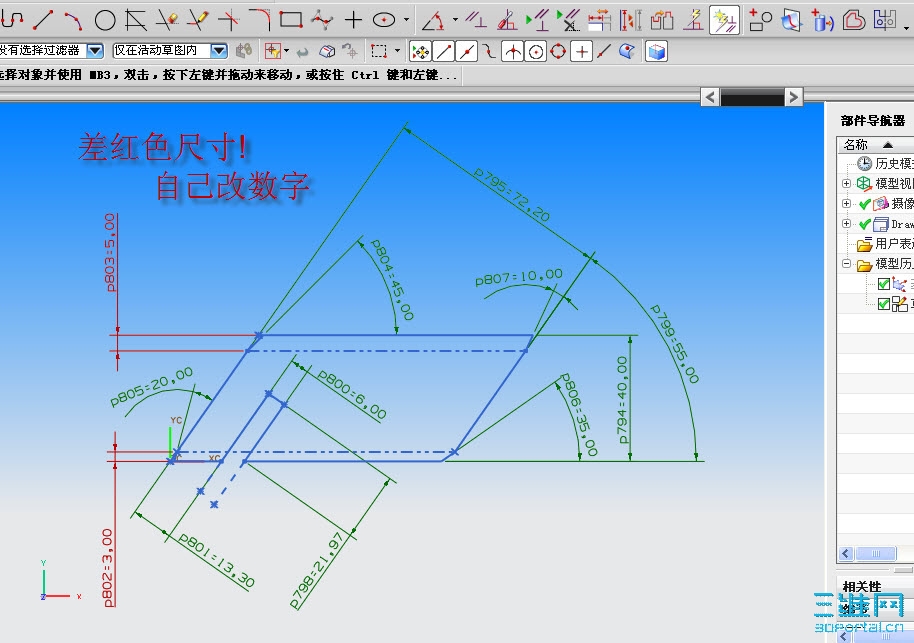Expand the Drawing tree node

pyautogui.click(x=846, y=224)
